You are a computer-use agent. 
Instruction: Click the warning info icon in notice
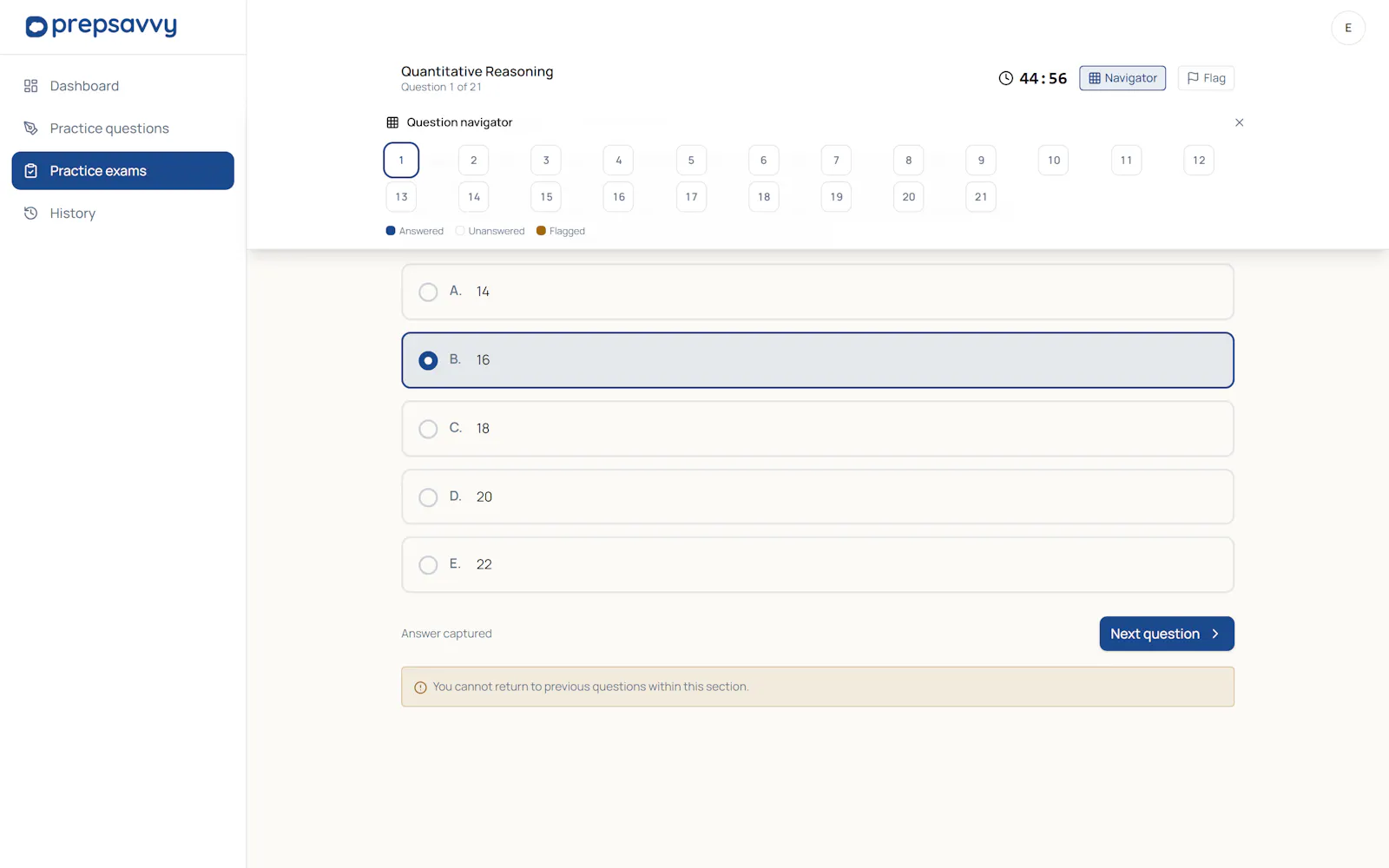click(420, 687)
